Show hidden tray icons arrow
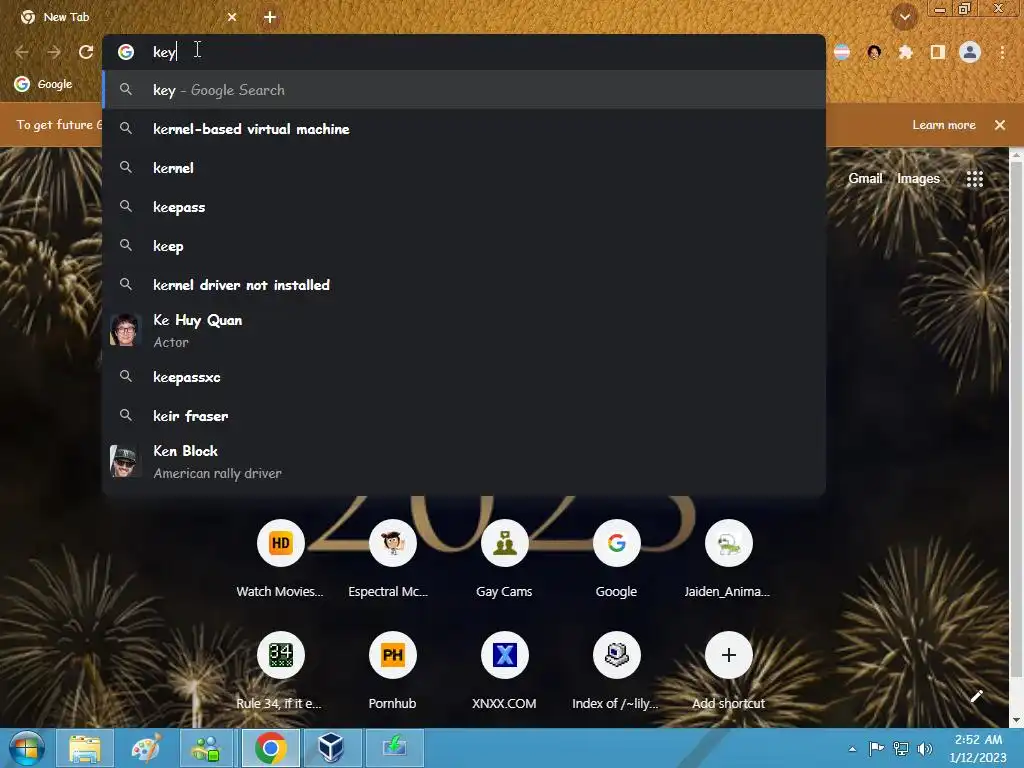Viewport: 1024px width, 768px height. tap(852, 749)
